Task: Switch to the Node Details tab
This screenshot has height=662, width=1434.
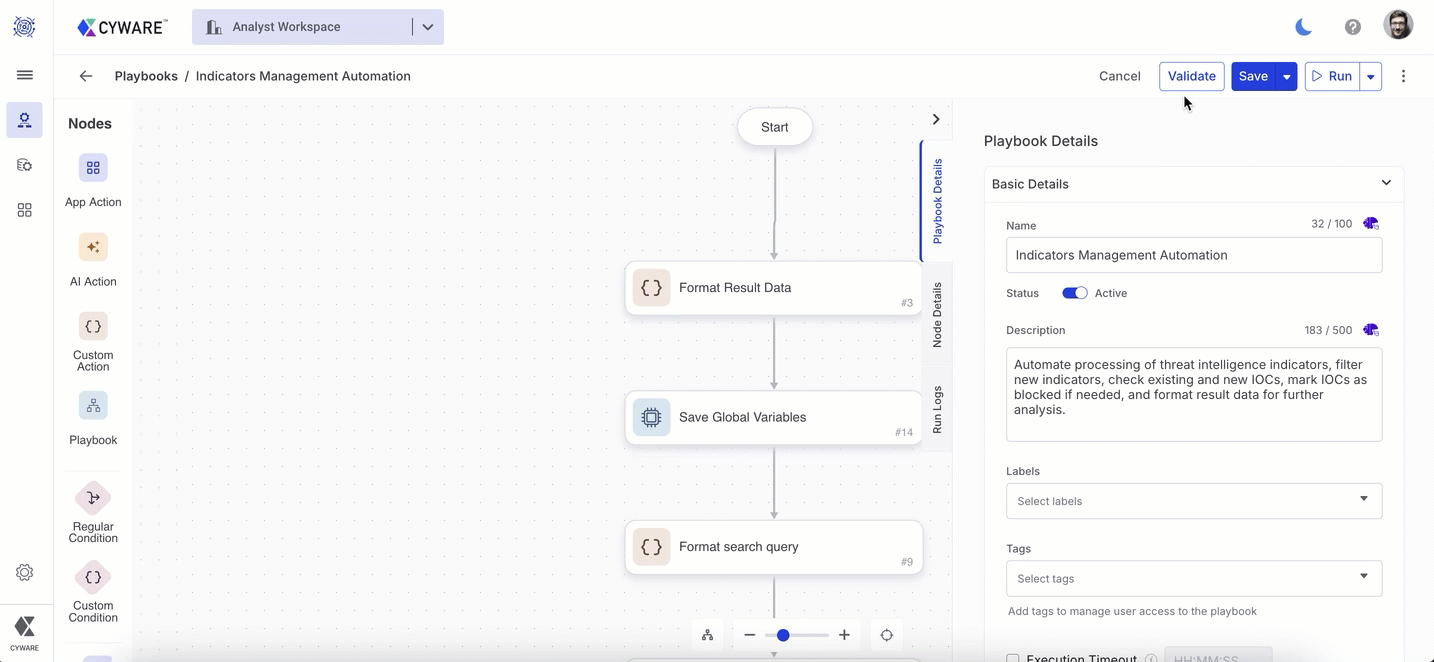Action: pyautogui.click(x=937, y=314)
